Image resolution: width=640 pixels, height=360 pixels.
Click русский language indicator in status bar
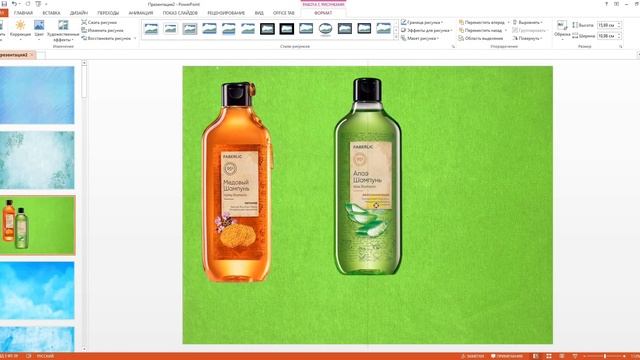[45, 356]
